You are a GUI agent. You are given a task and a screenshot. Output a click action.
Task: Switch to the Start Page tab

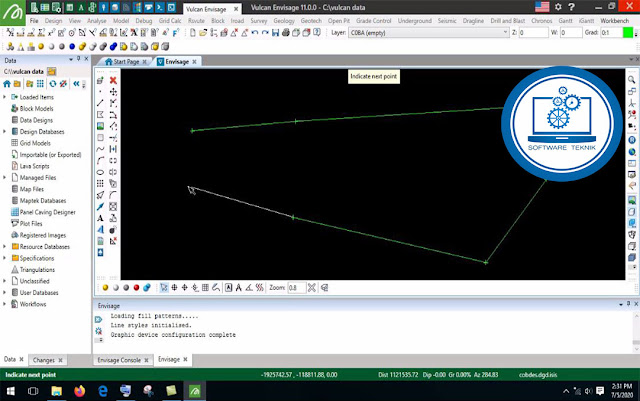(x=126, y=62)
